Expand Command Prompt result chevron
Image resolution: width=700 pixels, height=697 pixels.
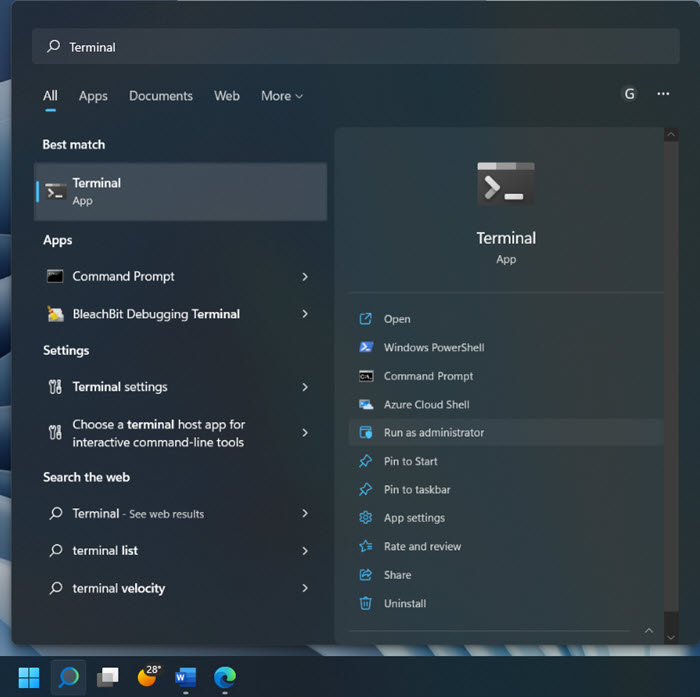coord(305,277)
